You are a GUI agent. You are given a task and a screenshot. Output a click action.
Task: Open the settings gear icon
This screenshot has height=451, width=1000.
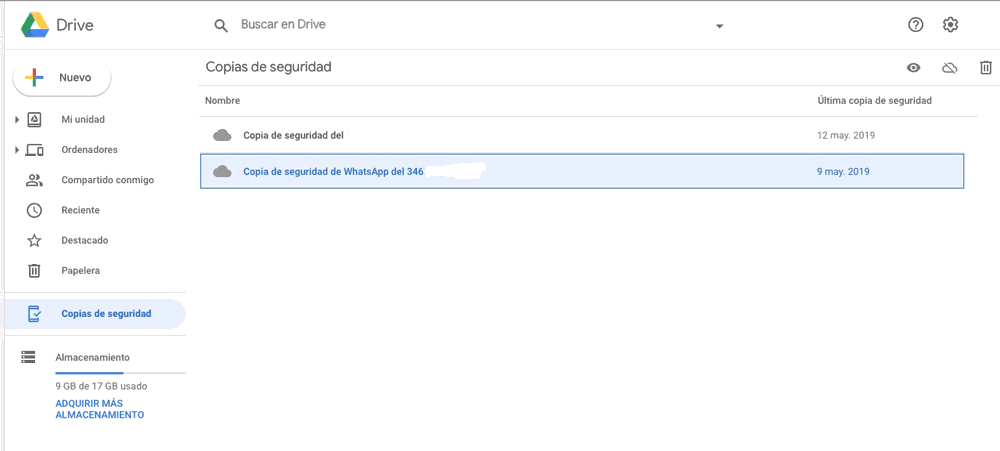pyautogui.click(x=950, y=25)
